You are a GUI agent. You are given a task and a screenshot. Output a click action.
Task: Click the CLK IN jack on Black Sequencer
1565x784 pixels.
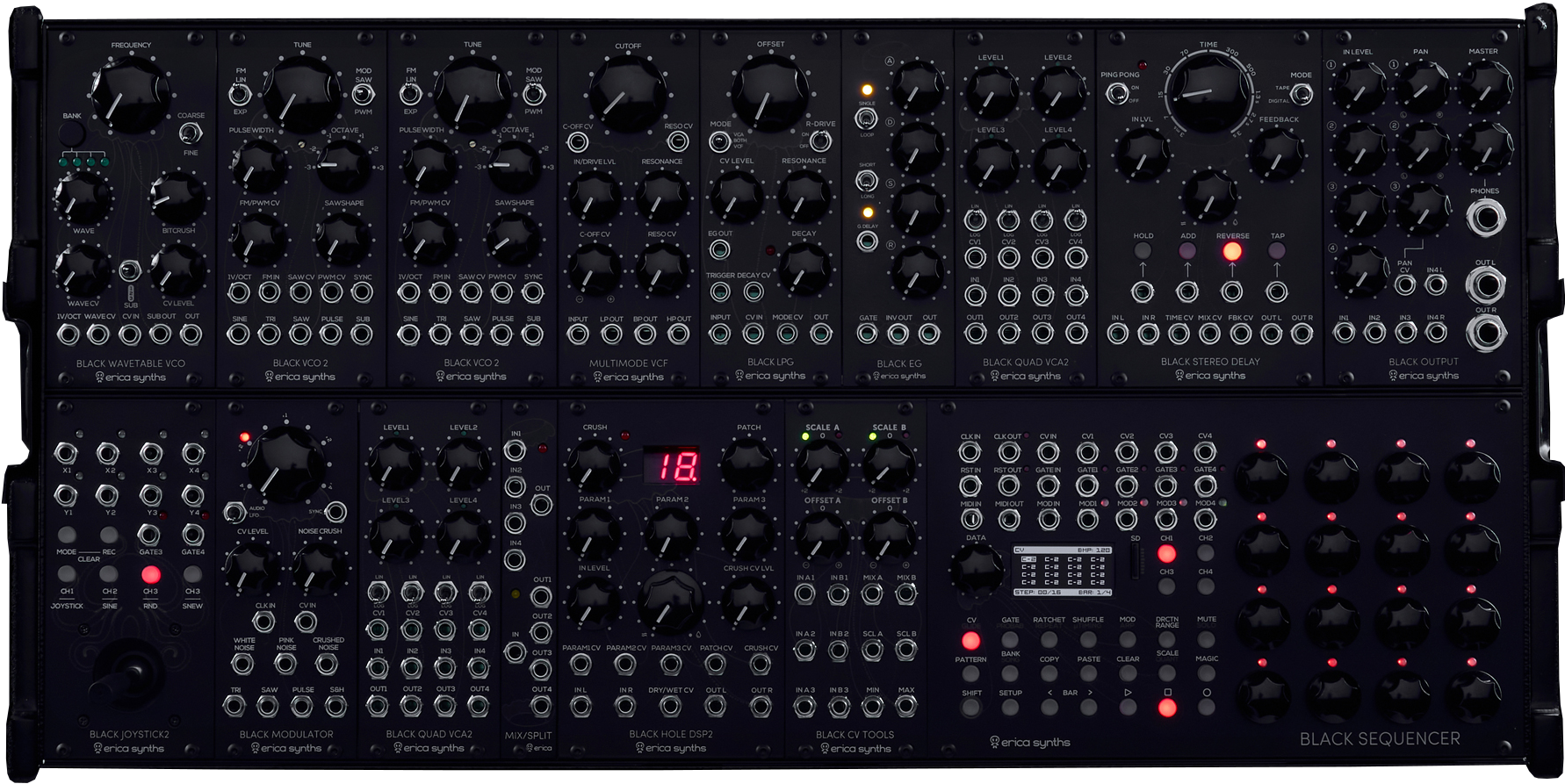970,453
